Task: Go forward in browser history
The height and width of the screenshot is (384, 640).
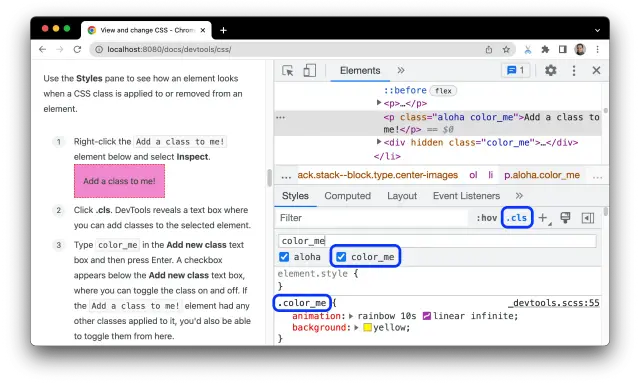Action: pyautogui.click(x=60, y=49)
